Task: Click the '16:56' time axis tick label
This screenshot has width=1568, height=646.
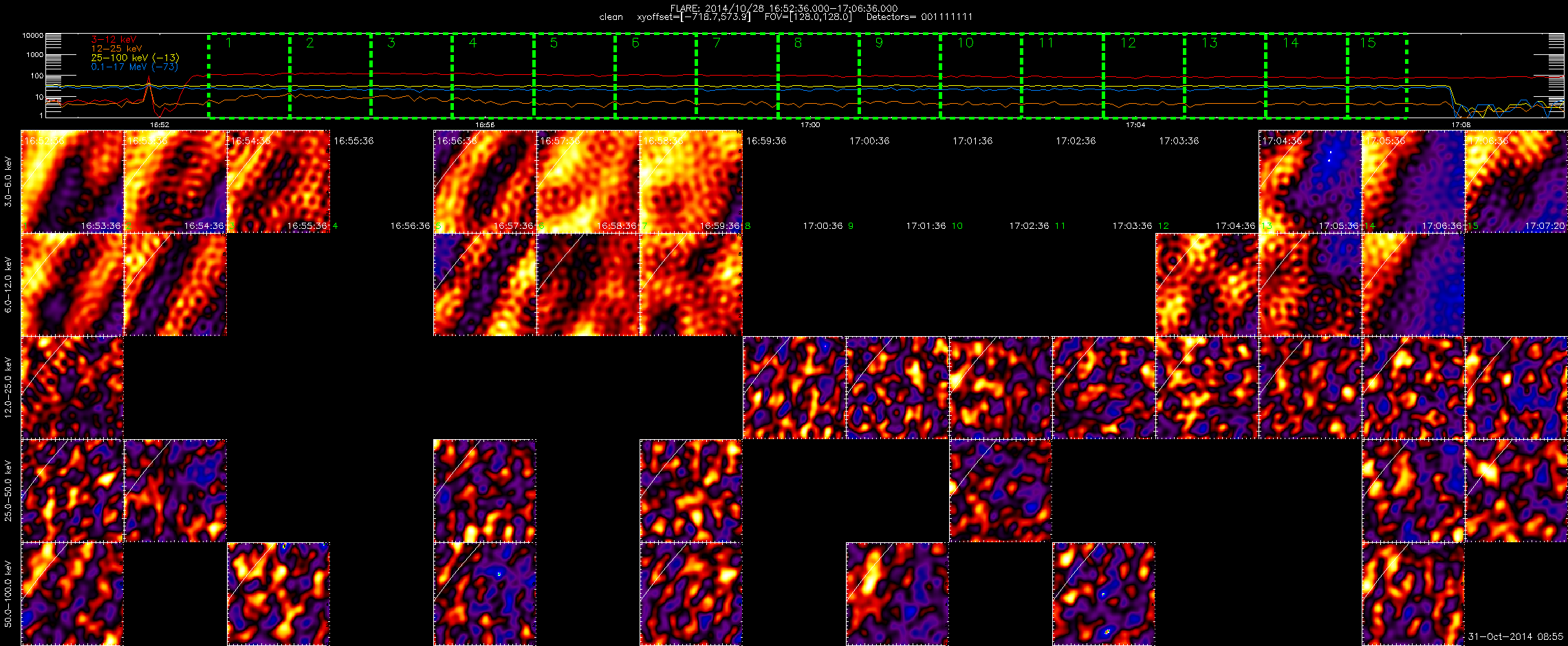Action: (485, 125)
